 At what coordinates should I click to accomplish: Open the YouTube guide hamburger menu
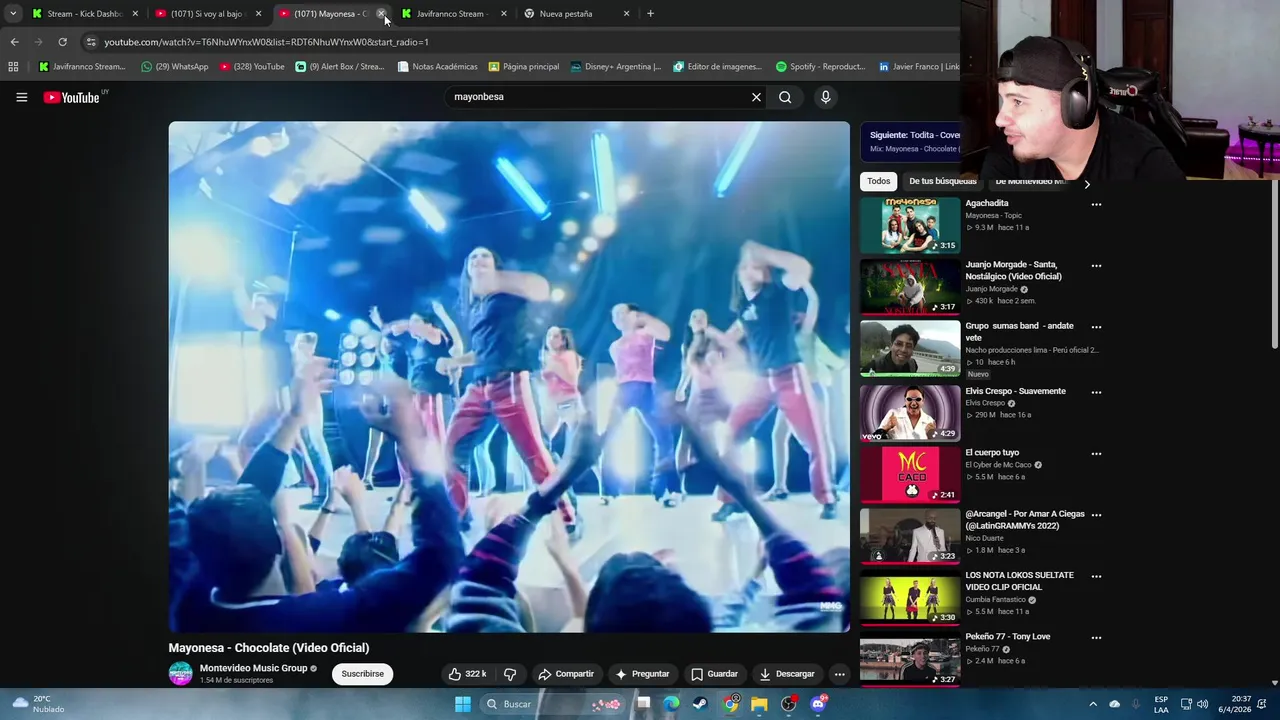click(21, 97)
